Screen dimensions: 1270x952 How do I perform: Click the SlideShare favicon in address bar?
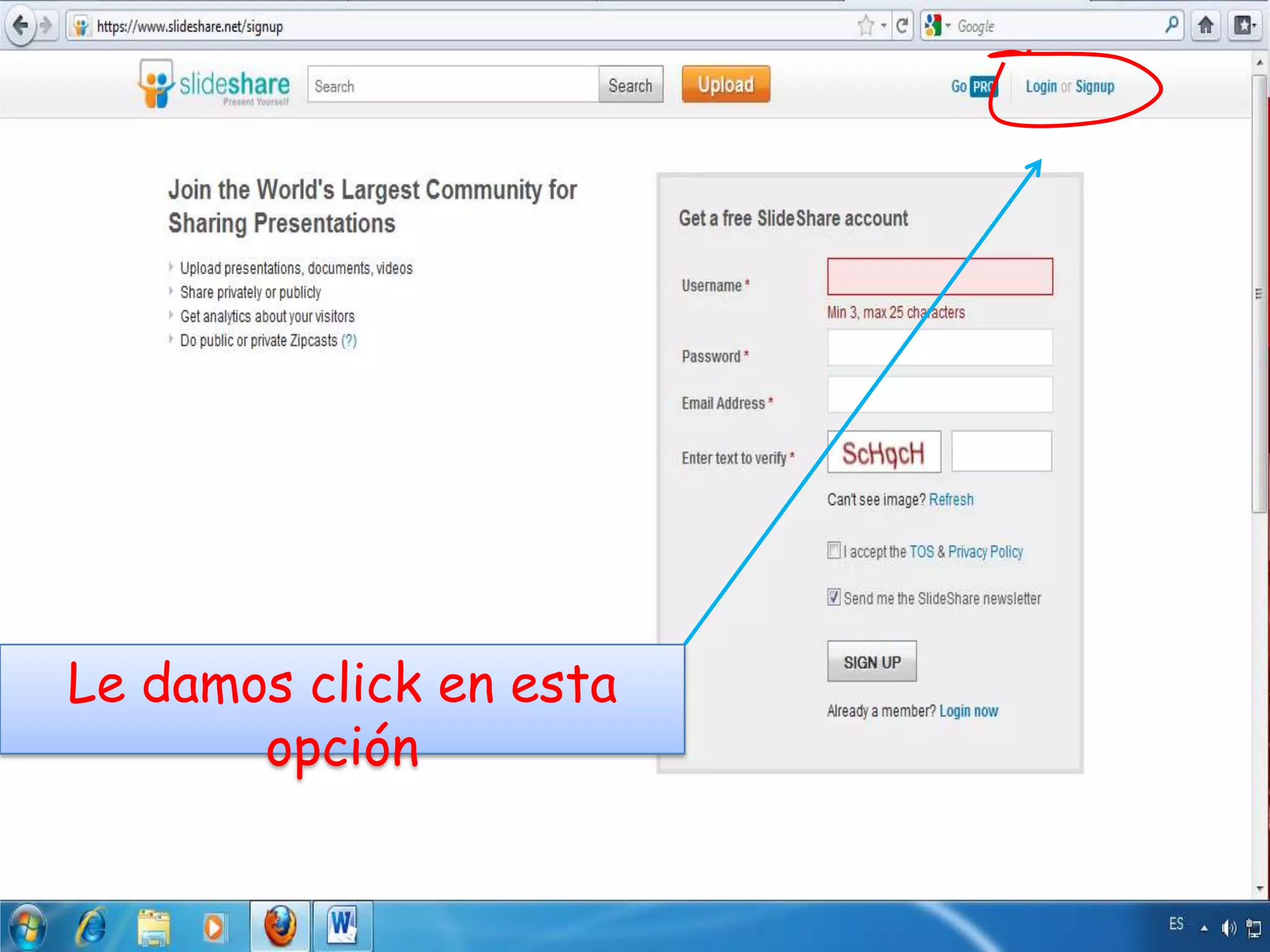tap(81, 27)
